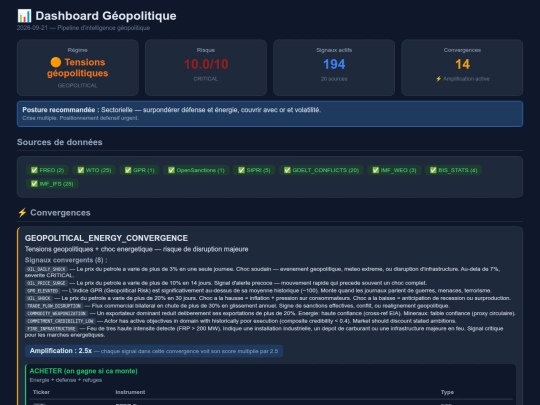The height and width of the screenshot is (405, 540).
Task: Click the GPR_ELEVATED signal tag
Action: point(42,291)
